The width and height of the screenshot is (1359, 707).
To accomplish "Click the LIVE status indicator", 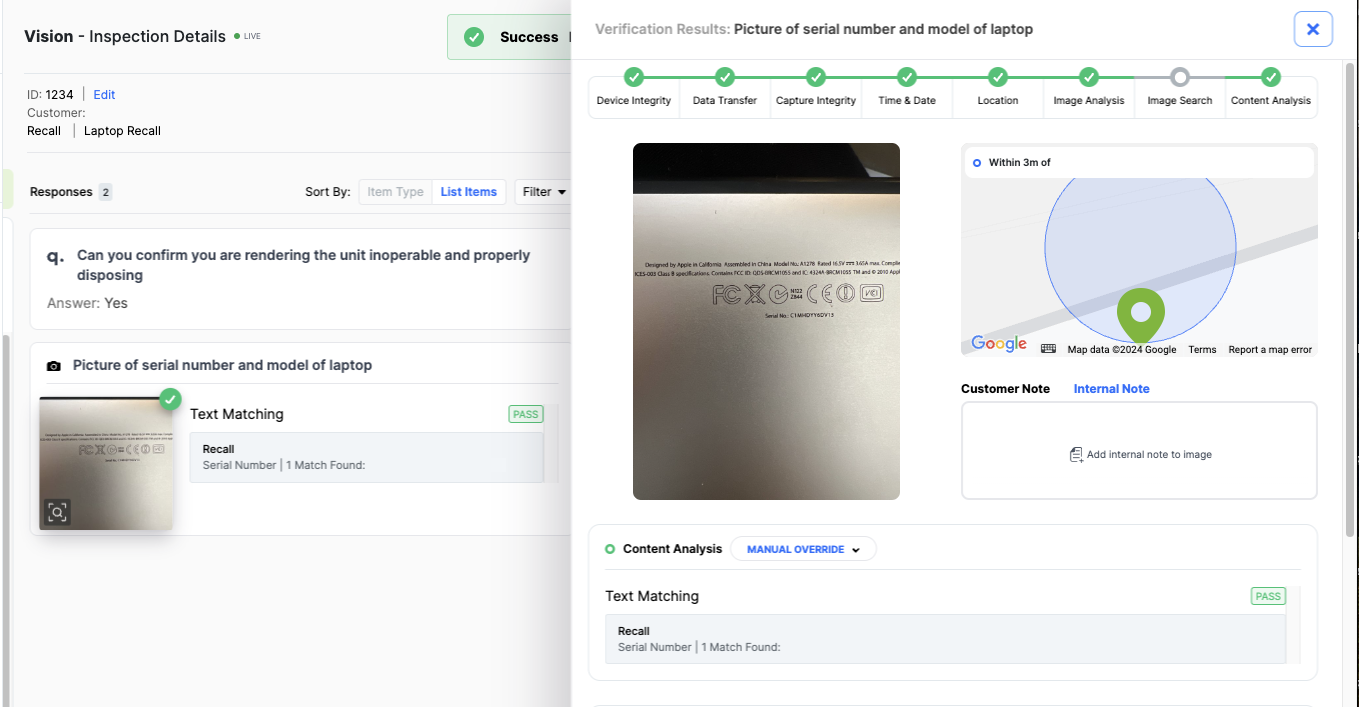I will point(247,36).
